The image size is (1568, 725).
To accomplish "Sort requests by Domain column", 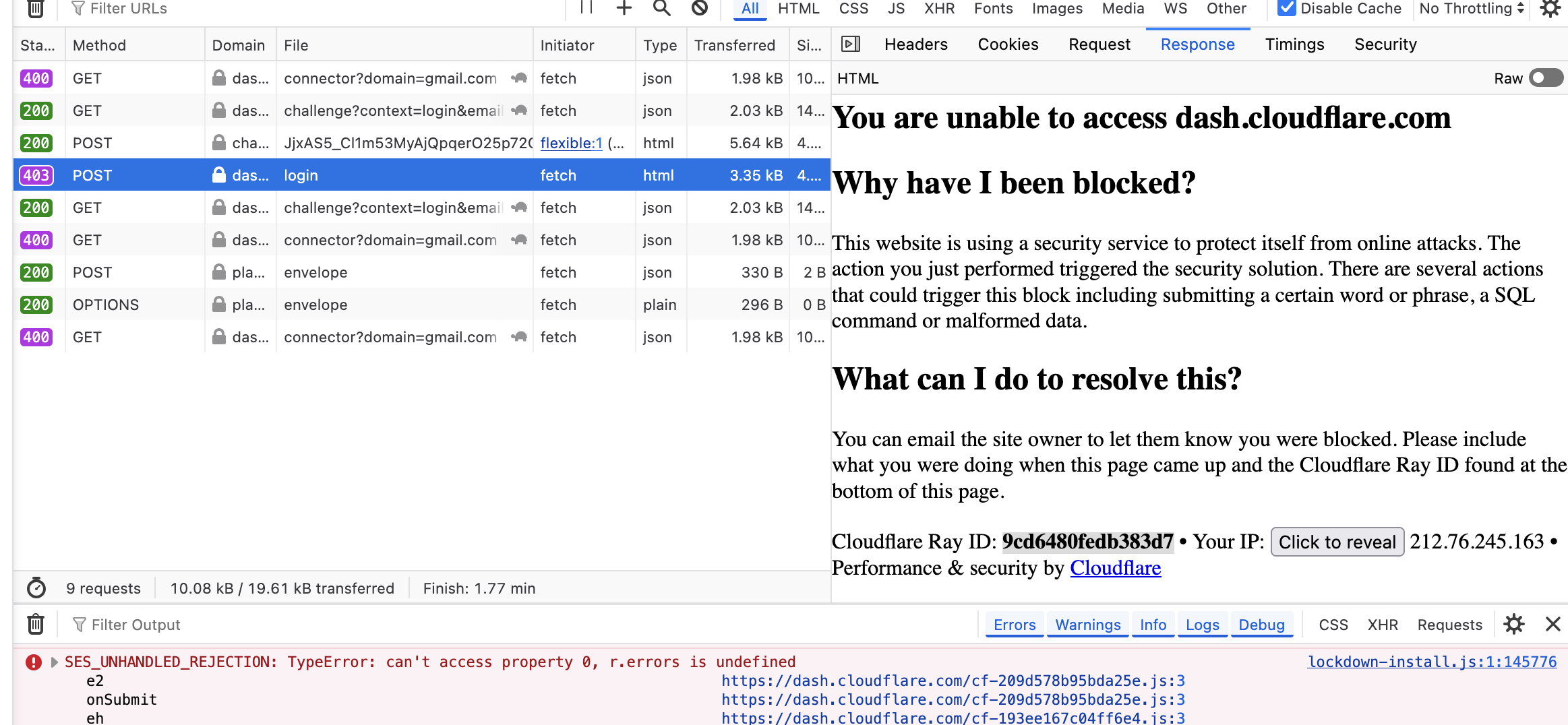I will coord(240,45).
